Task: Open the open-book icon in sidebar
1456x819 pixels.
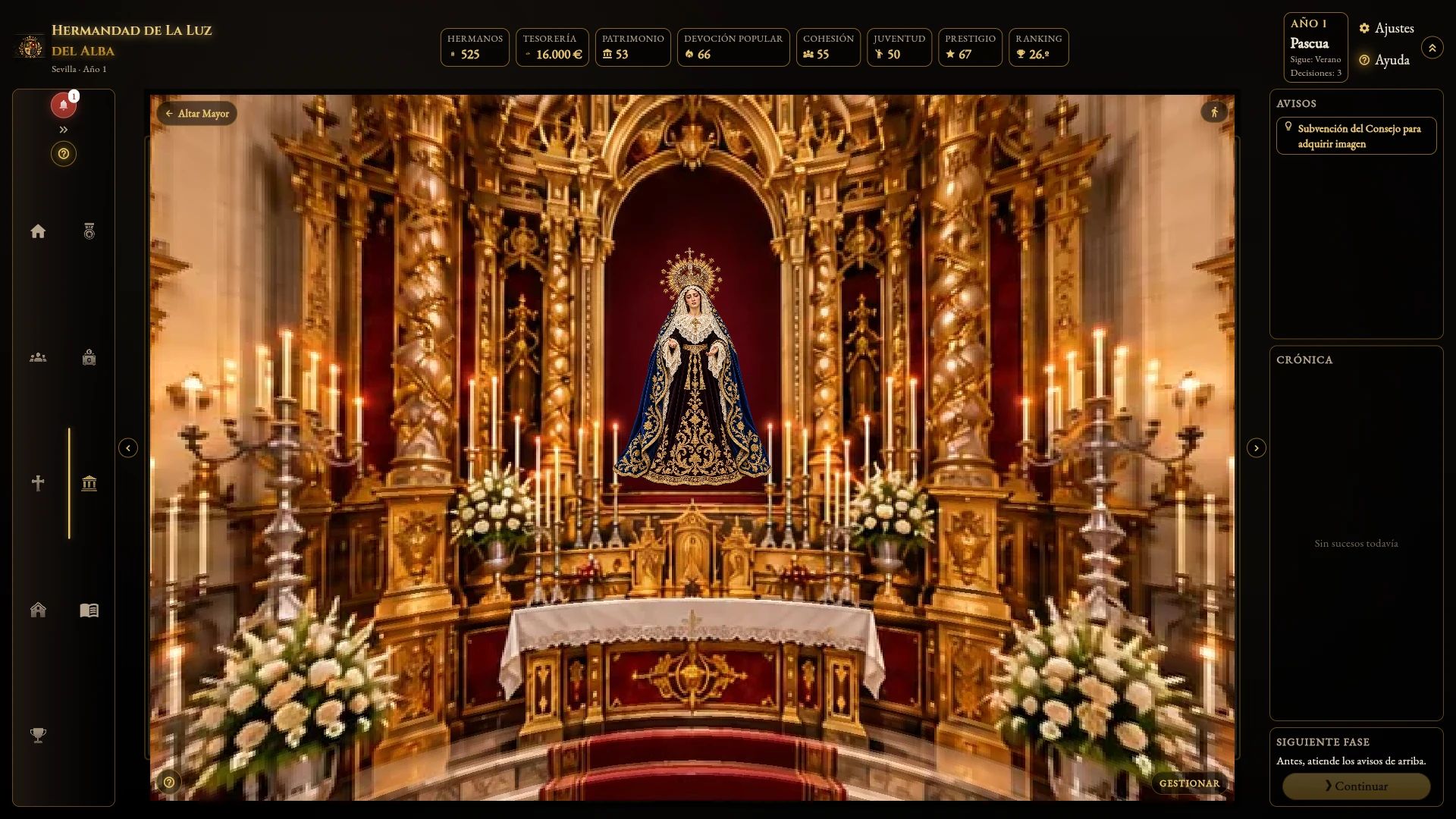Action: [89, 610]
